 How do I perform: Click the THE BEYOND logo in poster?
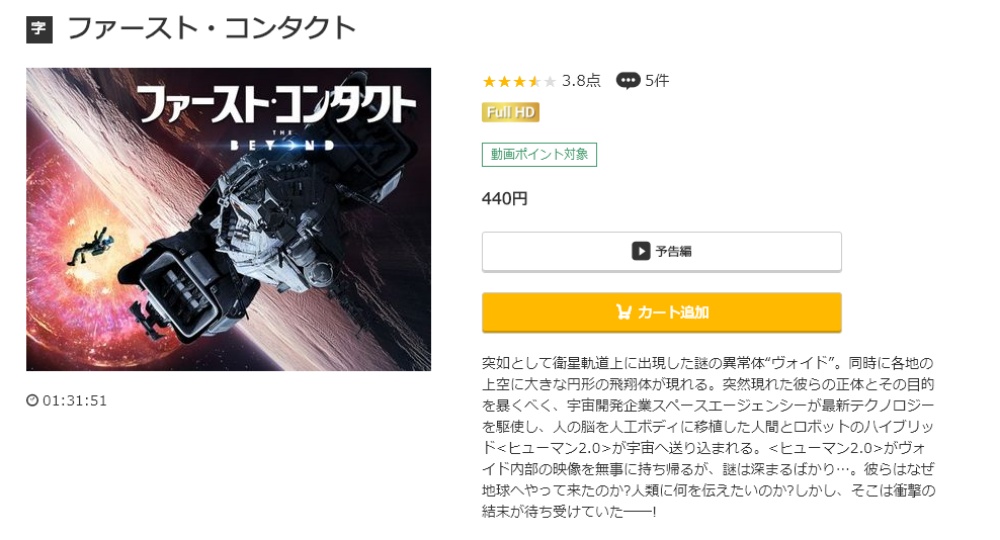tap(283, 143)
